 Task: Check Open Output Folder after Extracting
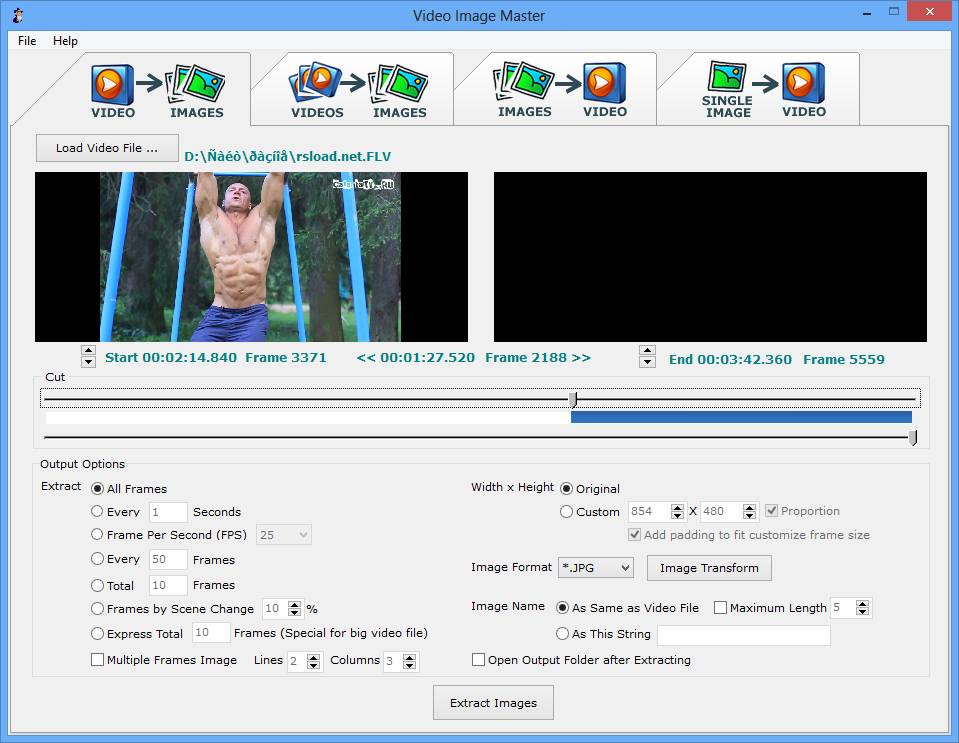point(478,660)
